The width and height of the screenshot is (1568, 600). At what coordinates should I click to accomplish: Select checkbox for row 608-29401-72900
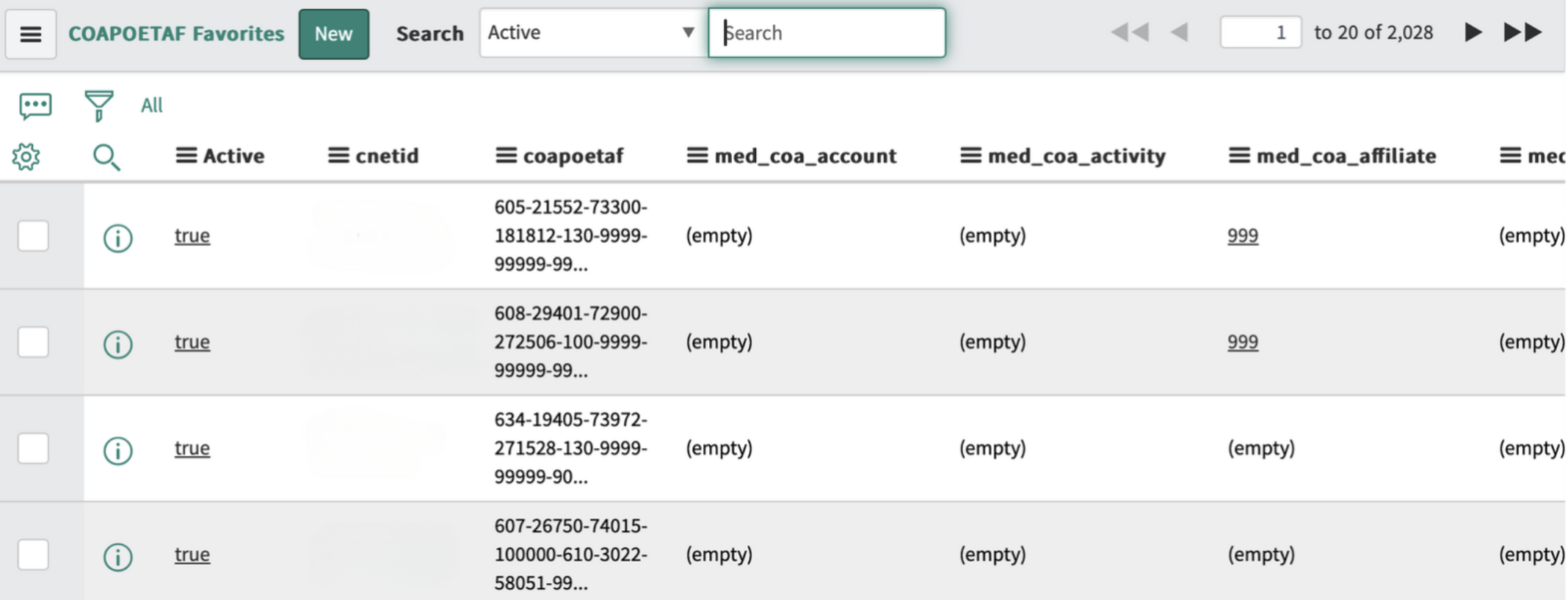coord(33,343)
